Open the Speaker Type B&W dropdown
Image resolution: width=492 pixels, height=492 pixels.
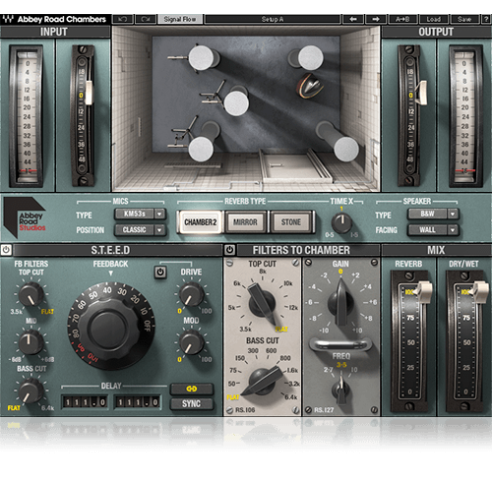click(x=433, y=214)
